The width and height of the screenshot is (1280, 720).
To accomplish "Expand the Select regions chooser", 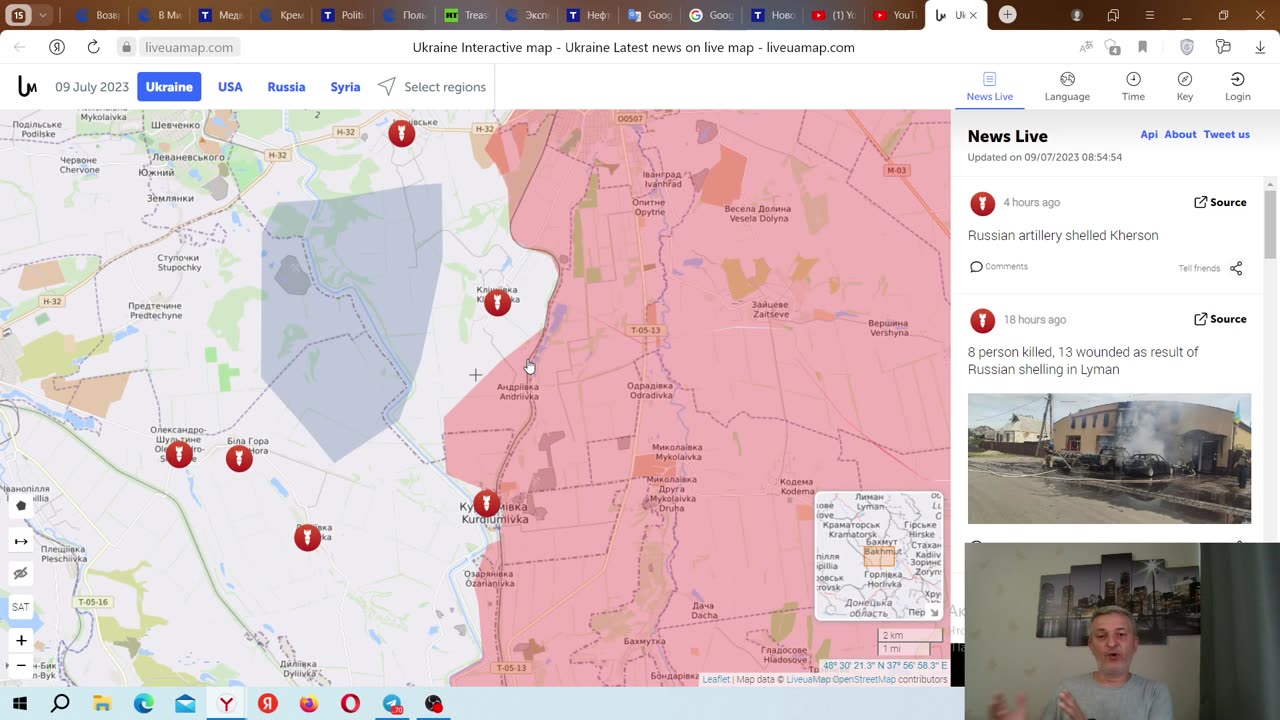I will coord(432,87).
